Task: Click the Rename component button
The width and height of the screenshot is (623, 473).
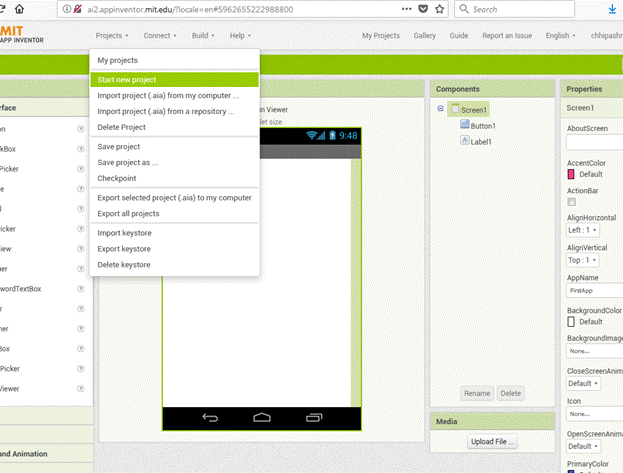Action: click(x=477, y=393)
